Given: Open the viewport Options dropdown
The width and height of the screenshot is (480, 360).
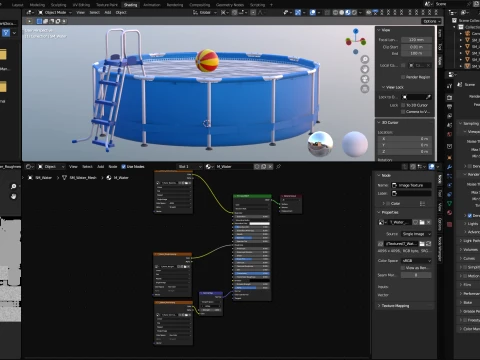Looking at the screenshot, I should pyautogui.click(x=432, y=21).
